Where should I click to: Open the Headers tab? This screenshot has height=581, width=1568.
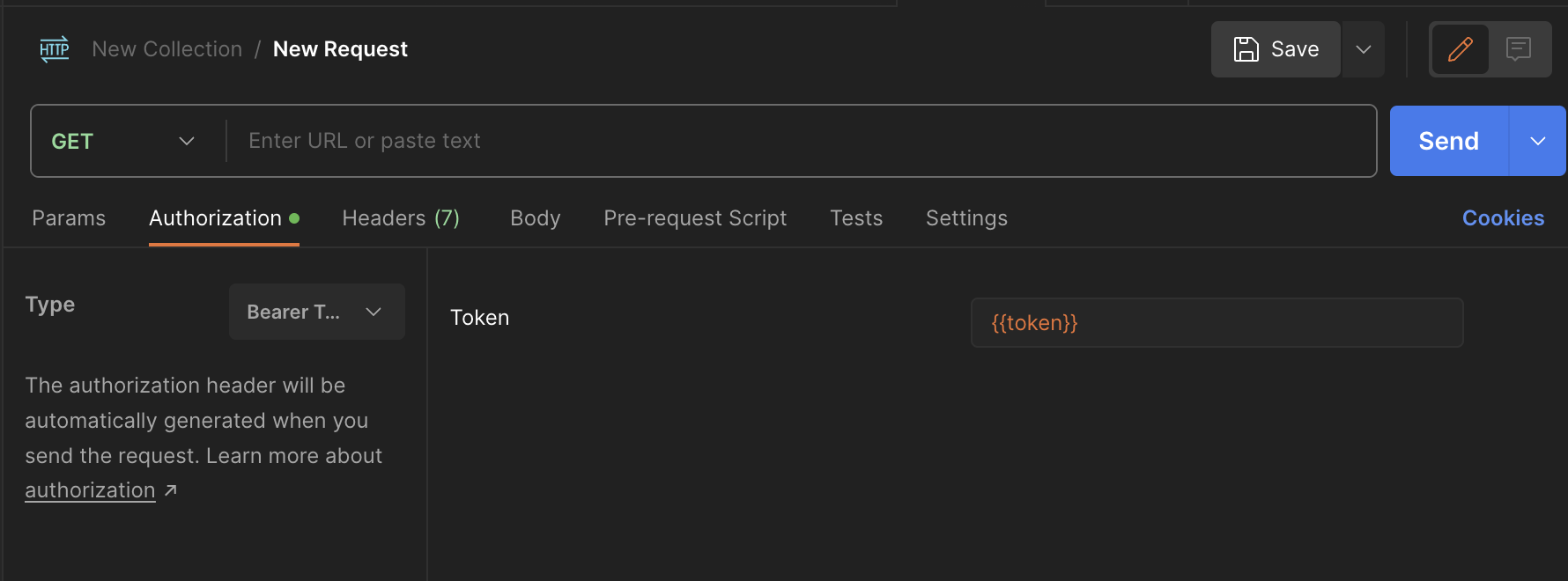click(401, 217)
